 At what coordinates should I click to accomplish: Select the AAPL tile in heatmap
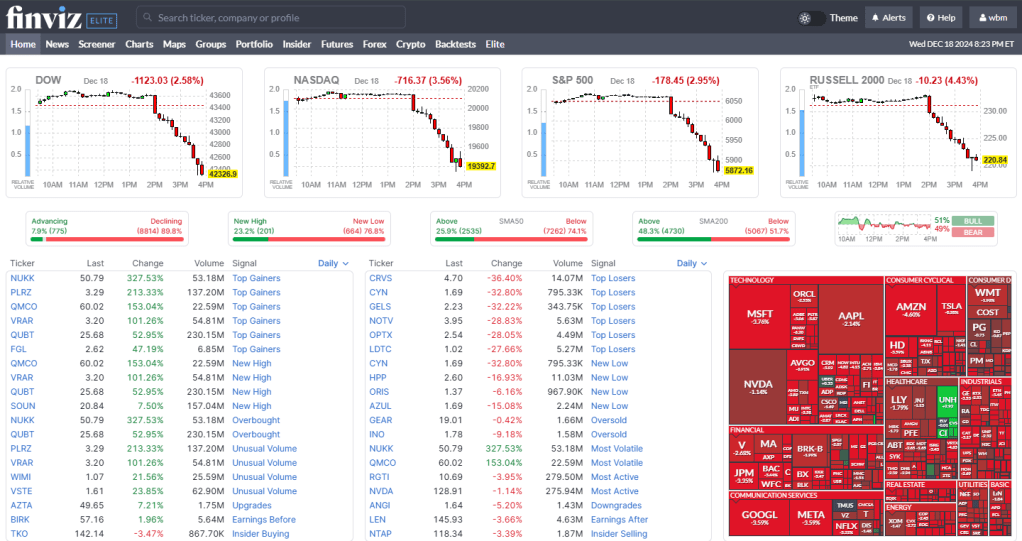coord(850,317)
